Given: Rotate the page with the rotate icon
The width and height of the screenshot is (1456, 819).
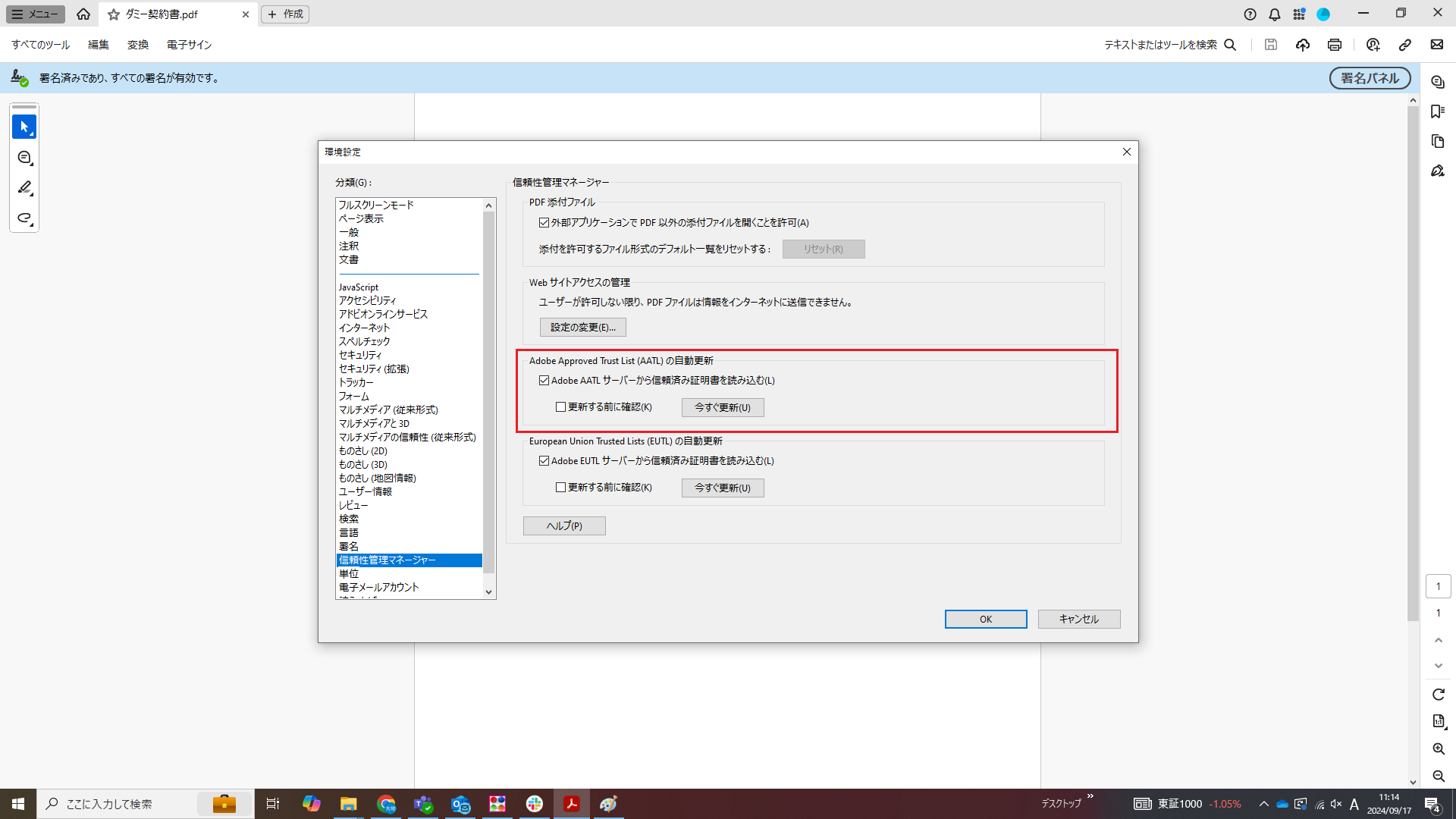Looking at the screenshot, I should point(1439,695).
